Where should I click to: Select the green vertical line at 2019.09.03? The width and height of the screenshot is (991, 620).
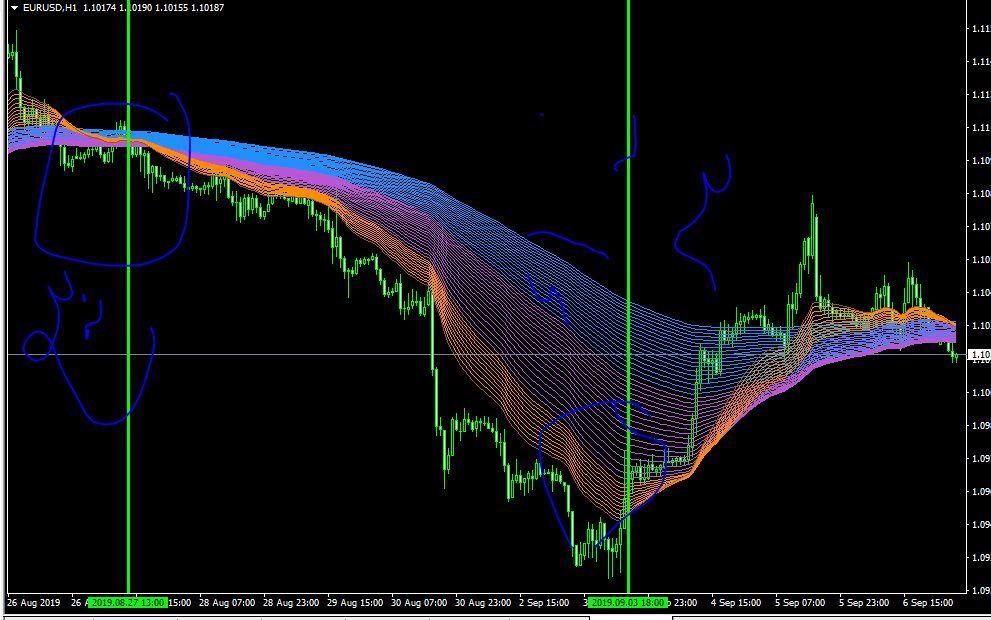coord(628,300)
